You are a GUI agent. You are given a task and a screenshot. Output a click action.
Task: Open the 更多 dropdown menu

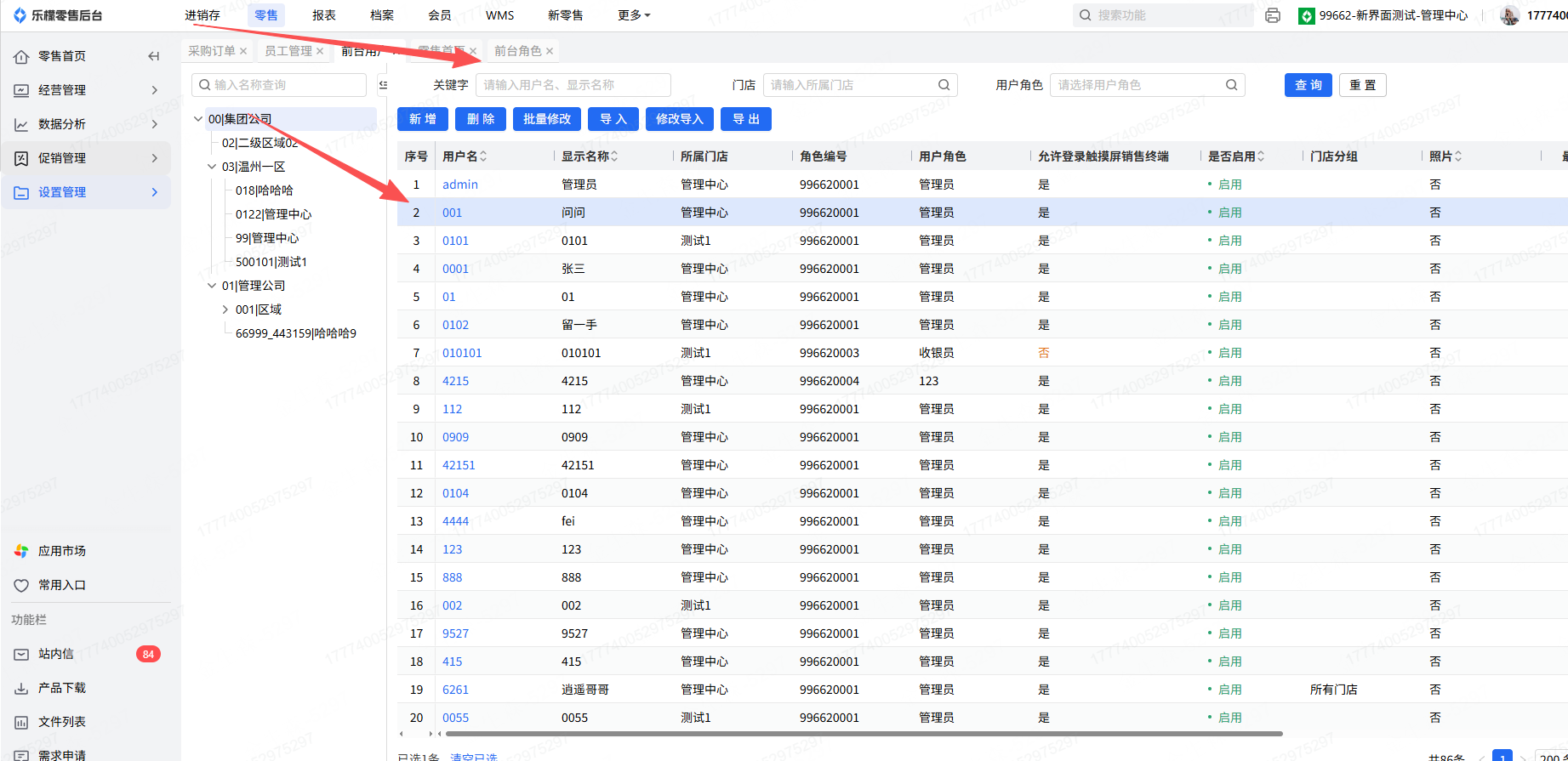(x=634, y=15)
